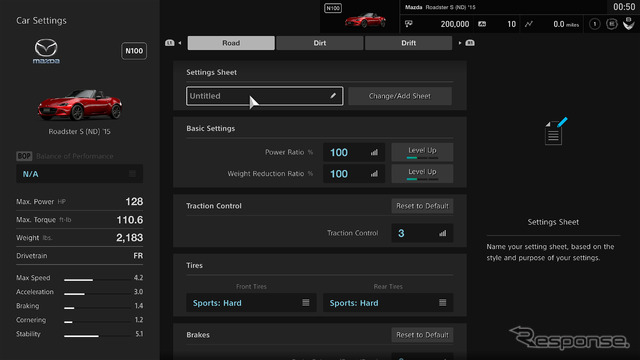This screenshot has height=360, width=640.
Task: Click the Power Ratio bar-graph icon
Action: point(374,152)
